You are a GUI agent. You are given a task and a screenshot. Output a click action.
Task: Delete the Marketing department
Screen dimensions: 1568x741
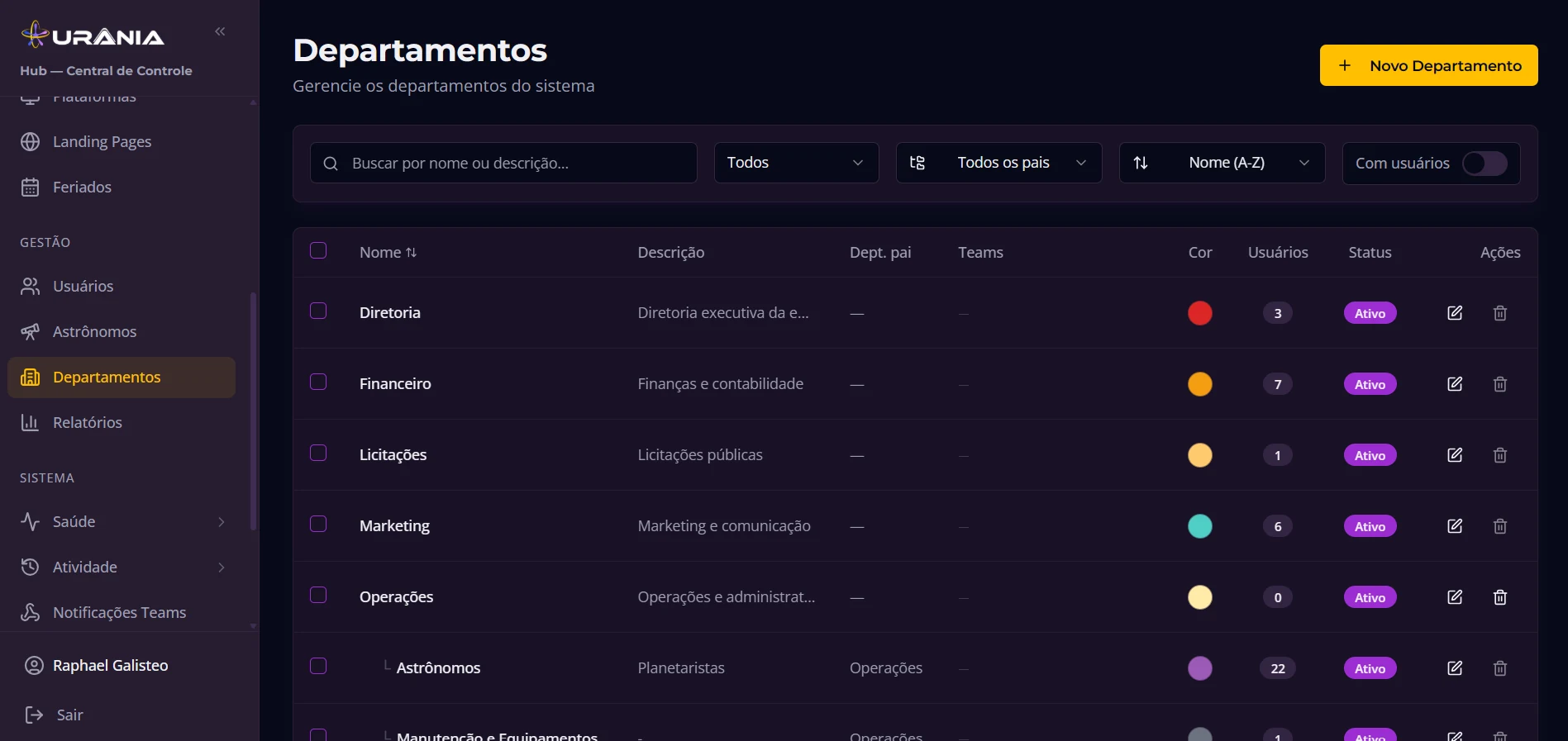1500,526
